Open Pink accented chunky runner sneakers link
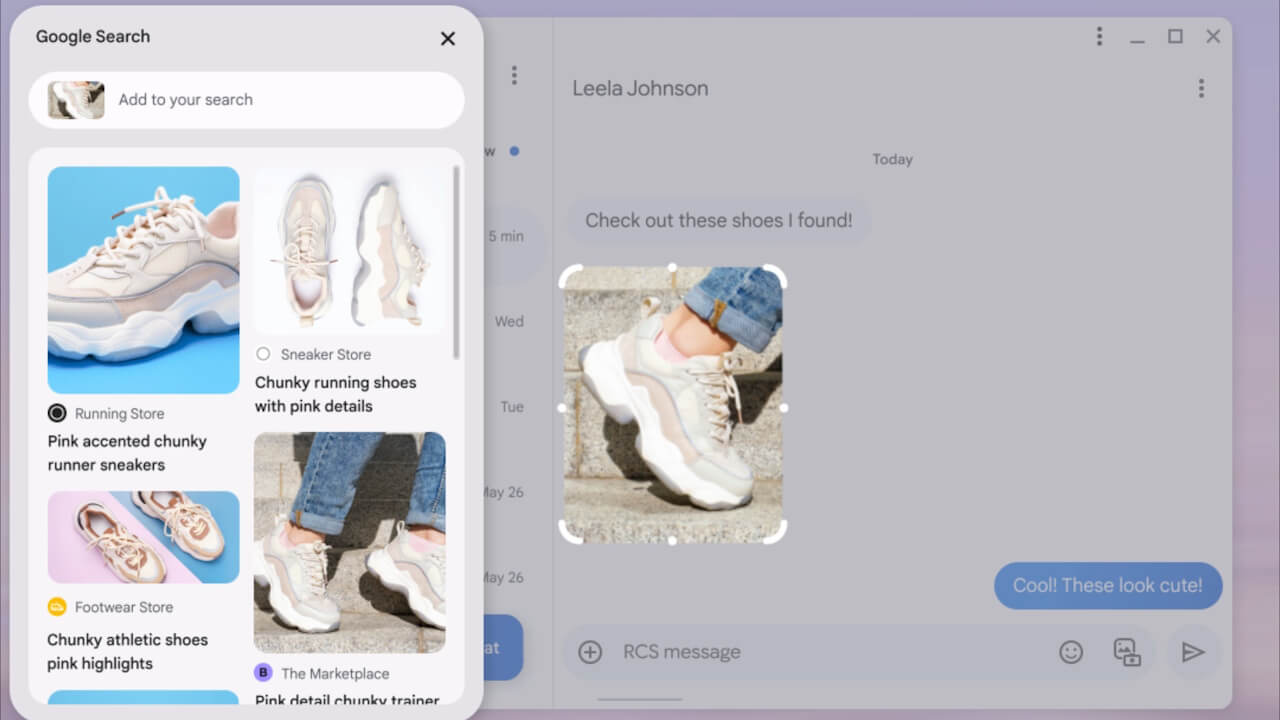The image size is (1280, 720). [127, 453]
